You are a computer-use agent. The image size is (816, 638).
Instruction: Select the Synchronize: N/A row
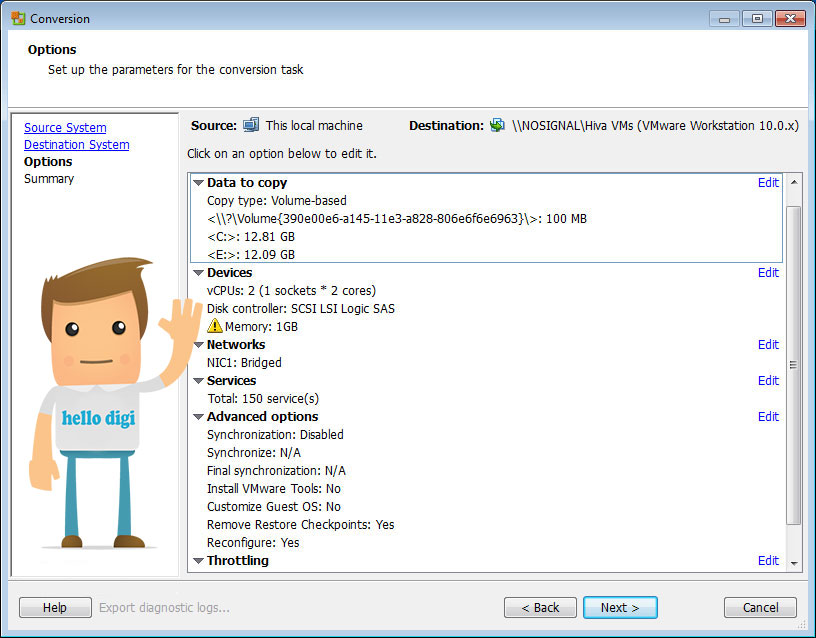[254, 453]
